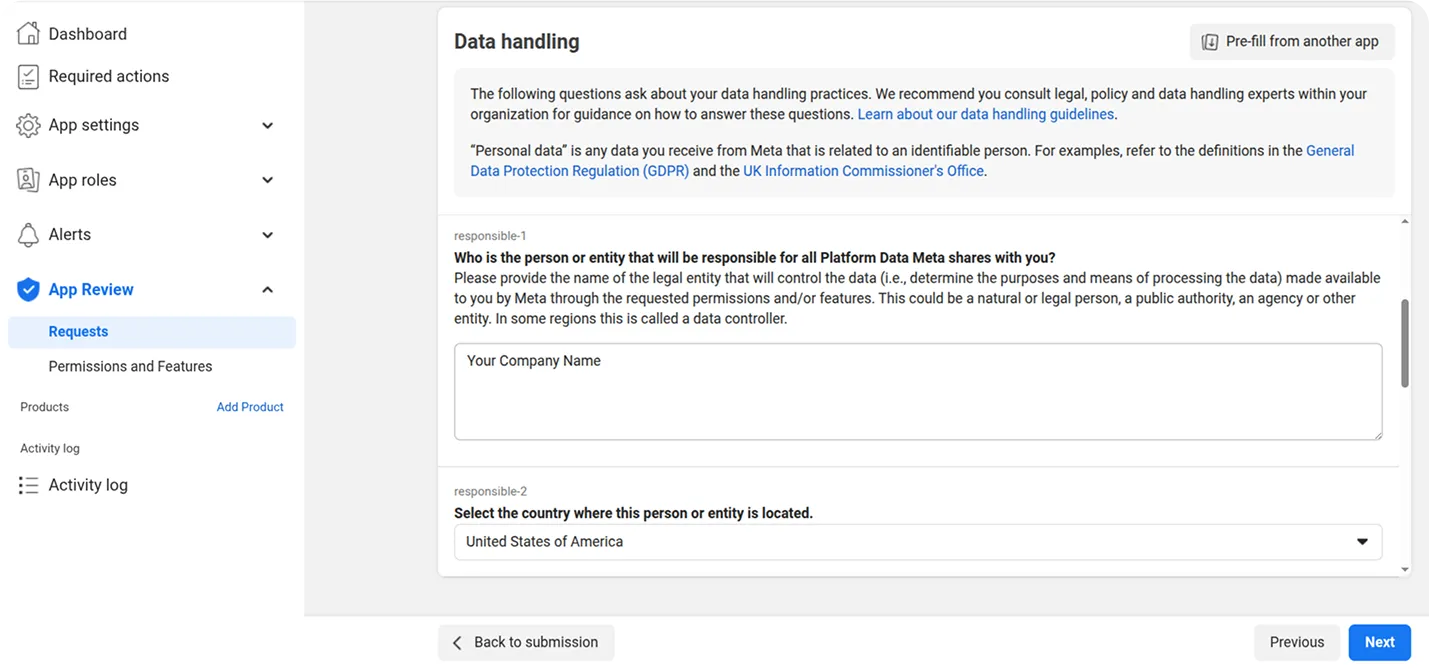Click the App settings gear icon
This screenshot has width=1429, height=669.
pyautogui.click(x=28, y=125)
